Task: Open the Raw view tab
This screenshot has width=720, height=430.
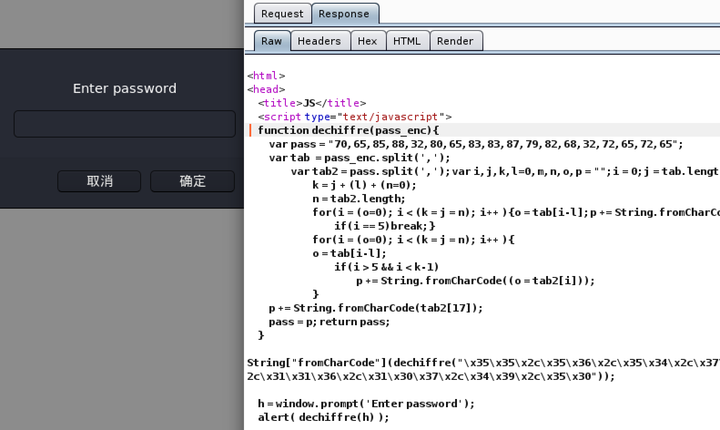Action: coord(272,41)
